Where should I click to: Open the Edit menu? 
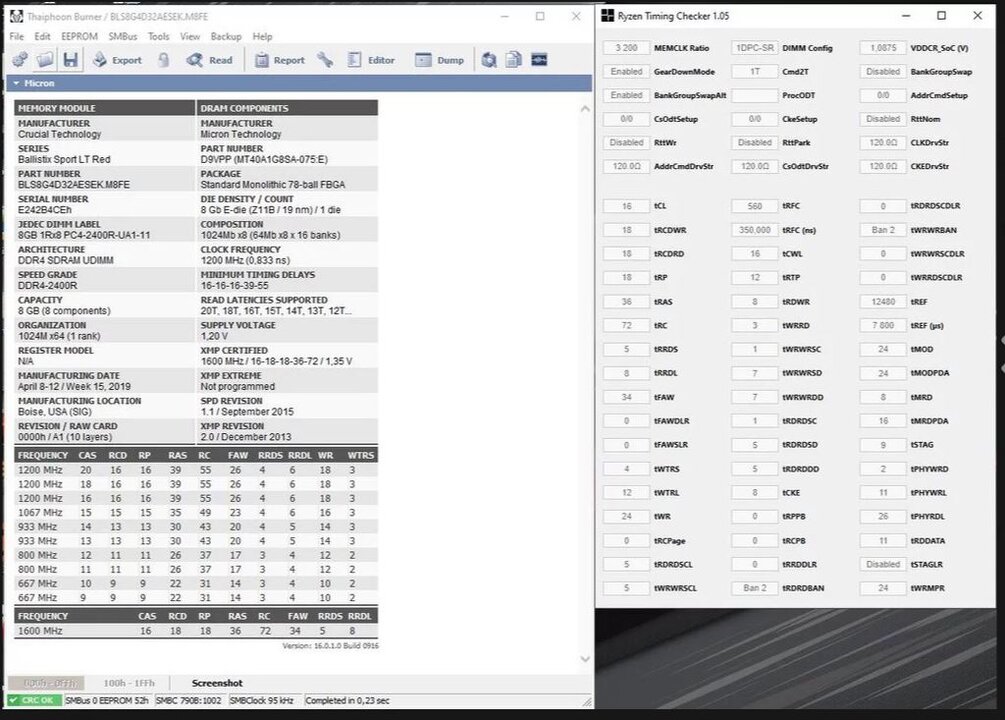pyautogui.click(x=42, y=37)
